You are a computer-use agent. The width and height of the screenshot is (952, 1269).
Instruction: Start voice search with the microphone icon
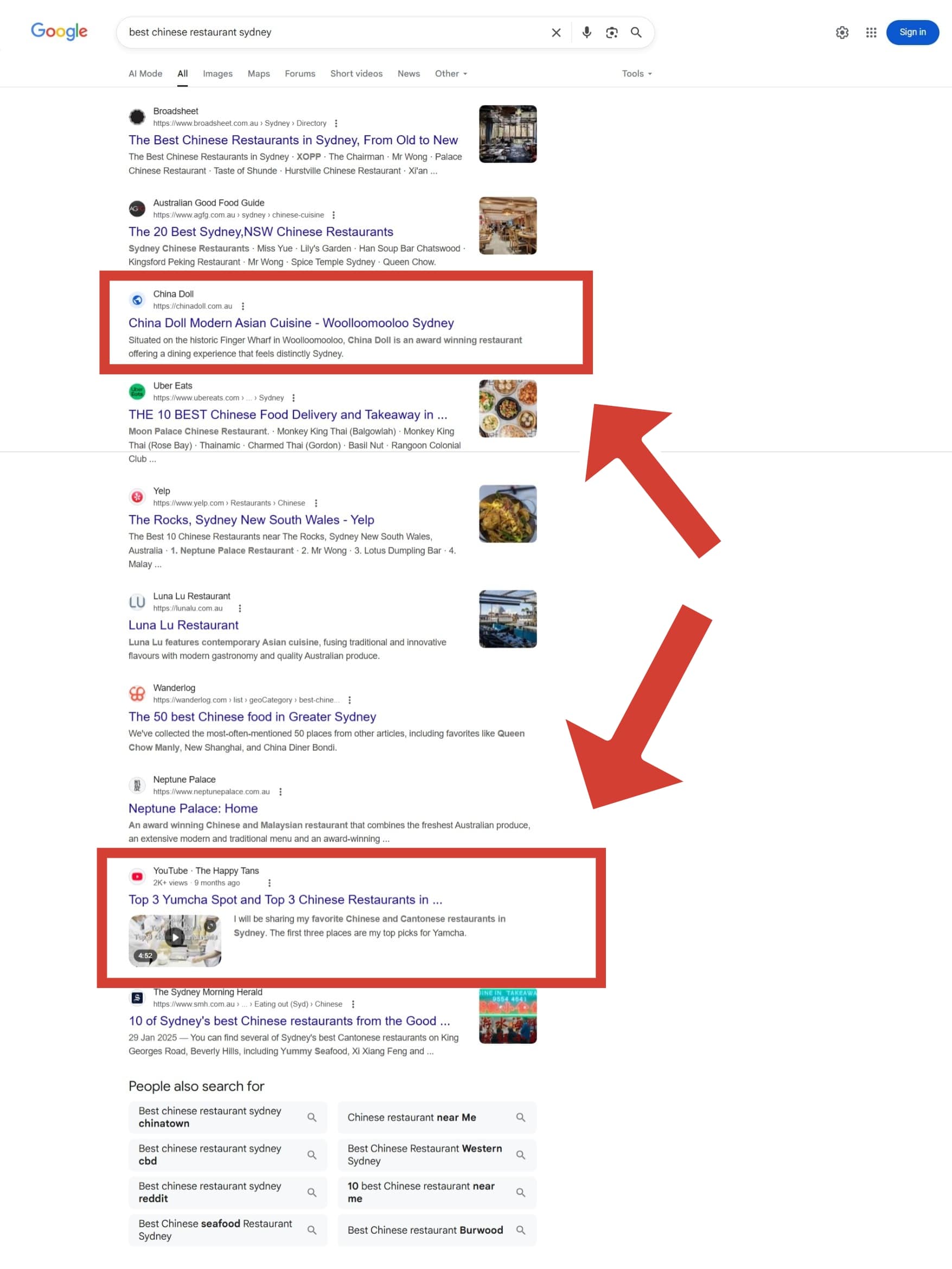click(586, 33)
